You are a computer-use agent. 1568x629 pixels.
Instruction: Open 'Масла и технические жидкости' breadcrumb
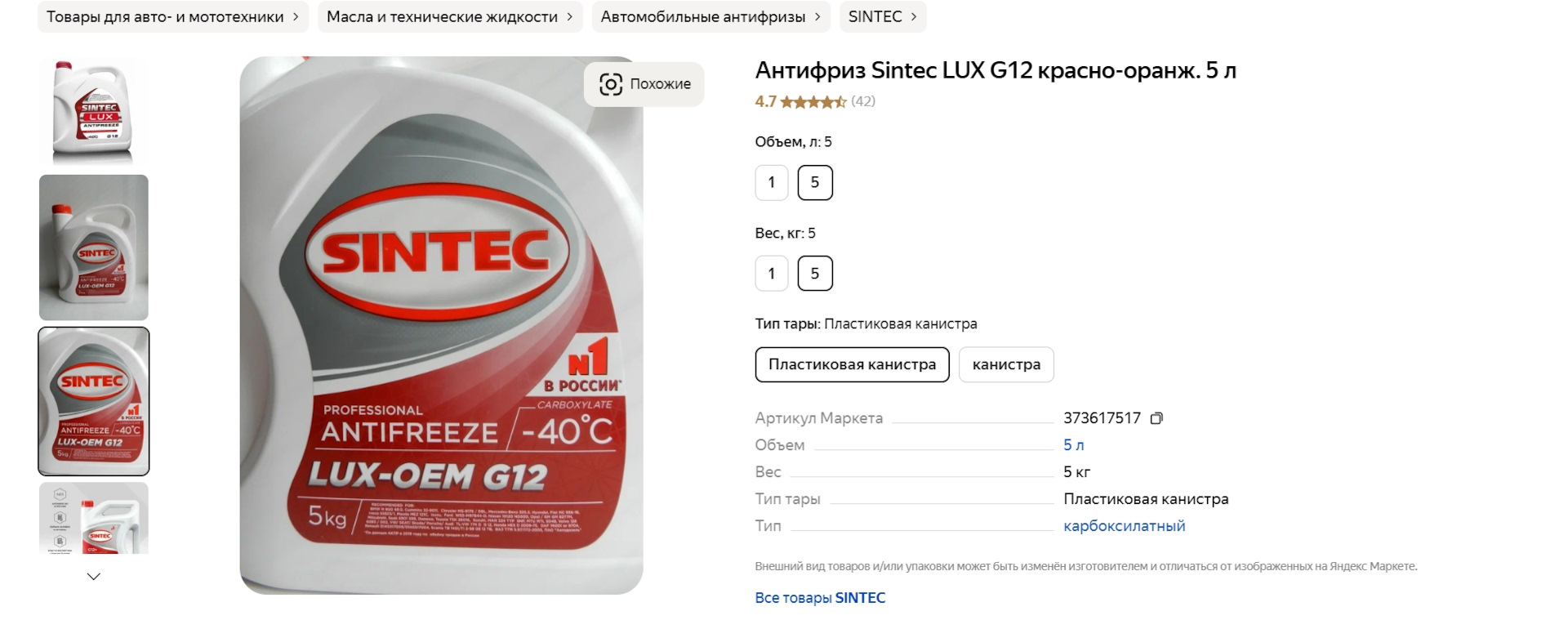[x=450, y=16]
